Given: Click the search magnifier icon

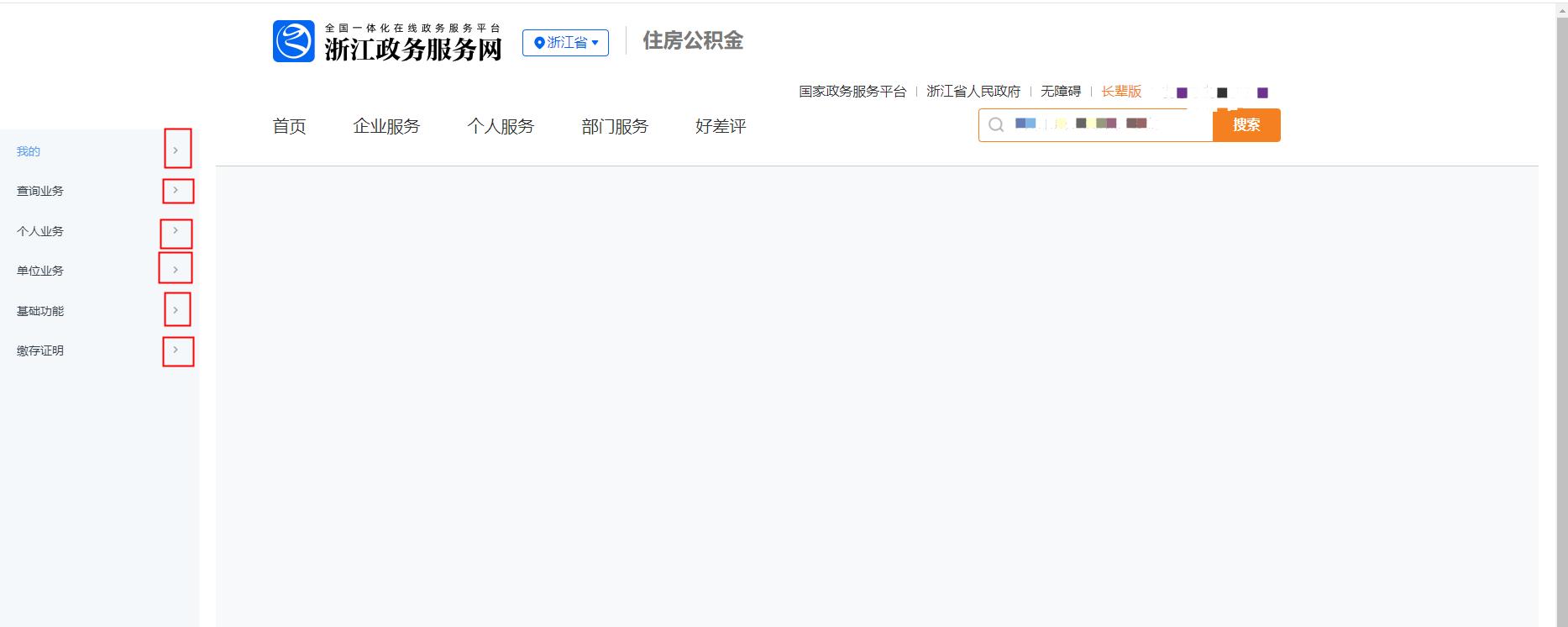Looking at the screenshot, I should [996, 125].
